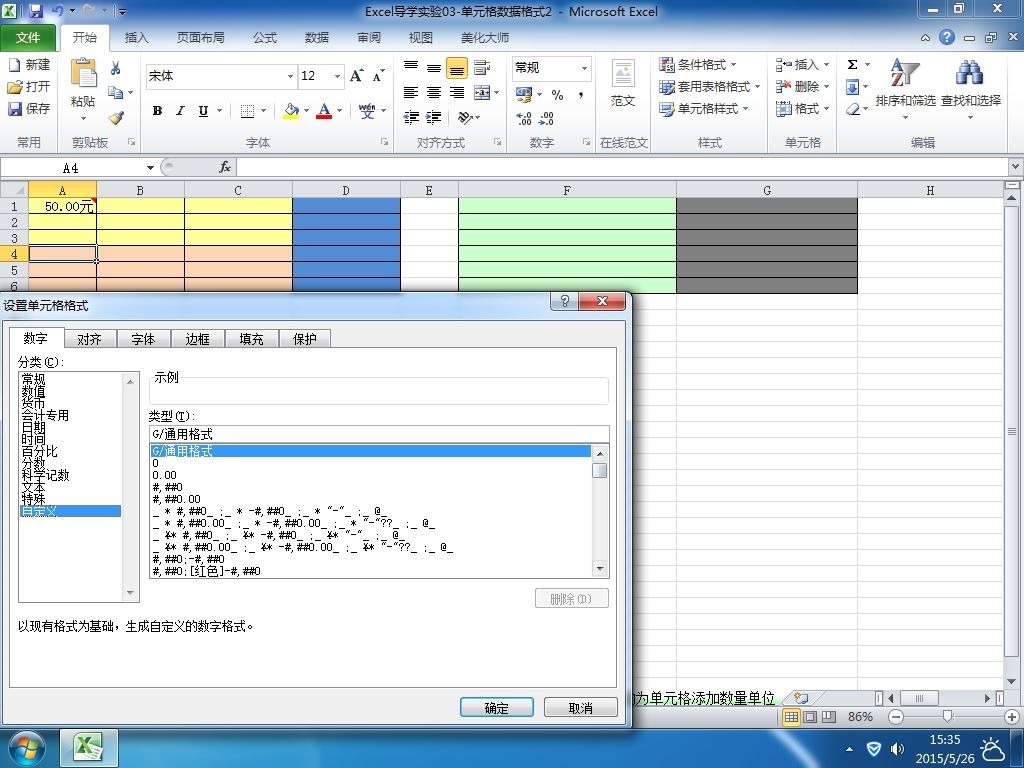
Task: Align text to top
Action: point(411,67)
